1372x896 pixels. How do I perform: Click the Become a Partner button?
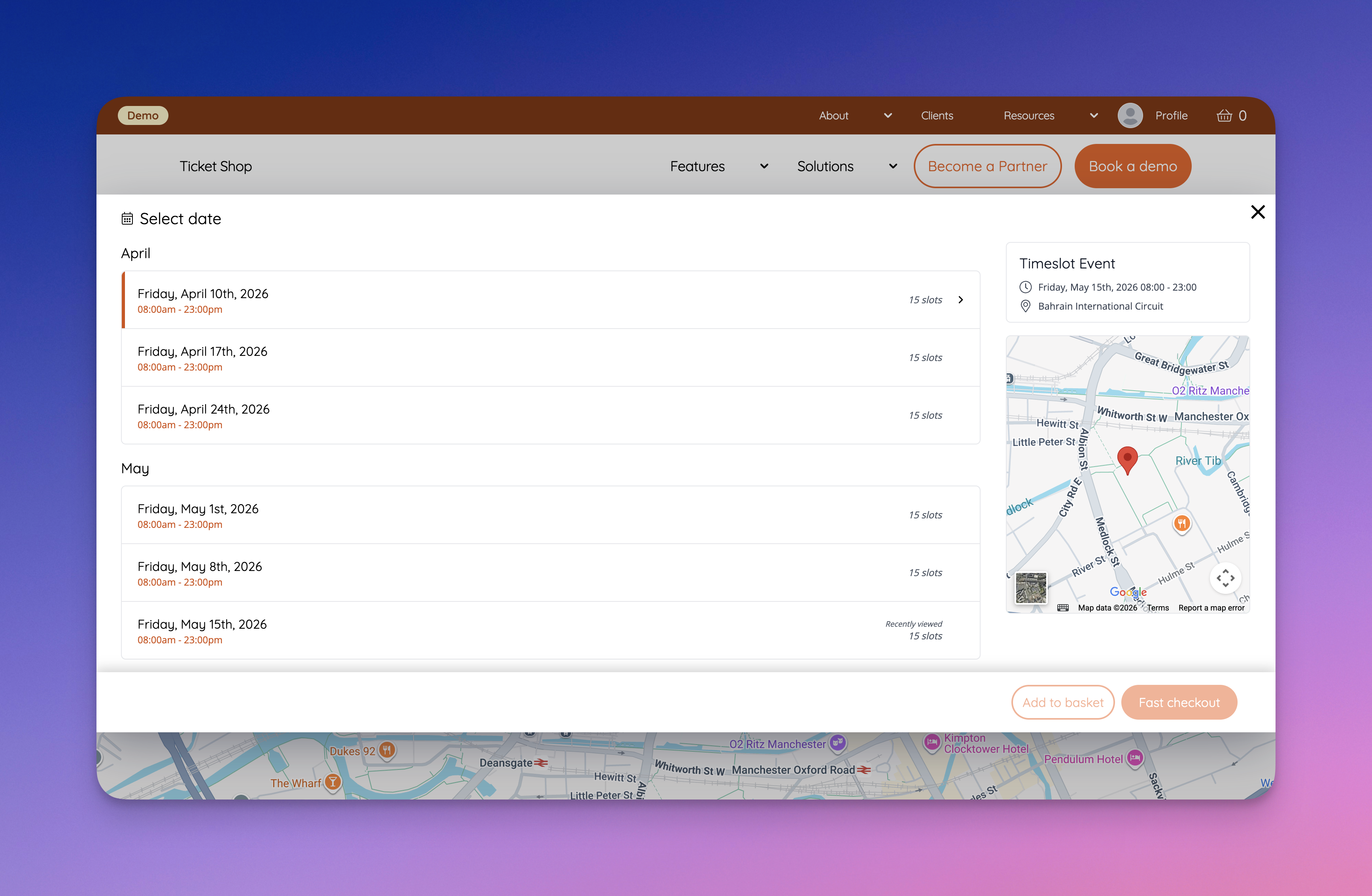click(x=987, y=166)
